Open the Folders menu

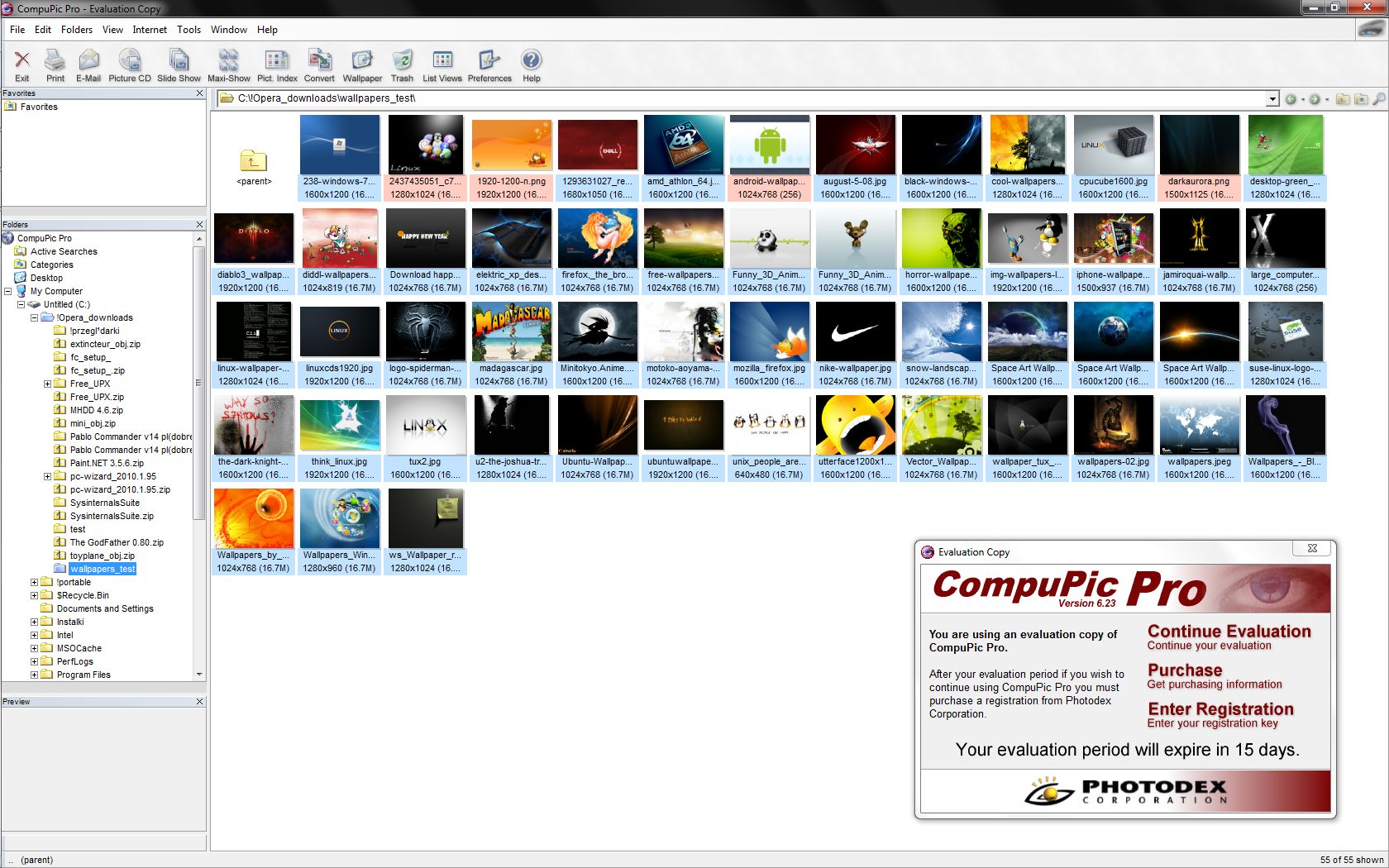76,30
